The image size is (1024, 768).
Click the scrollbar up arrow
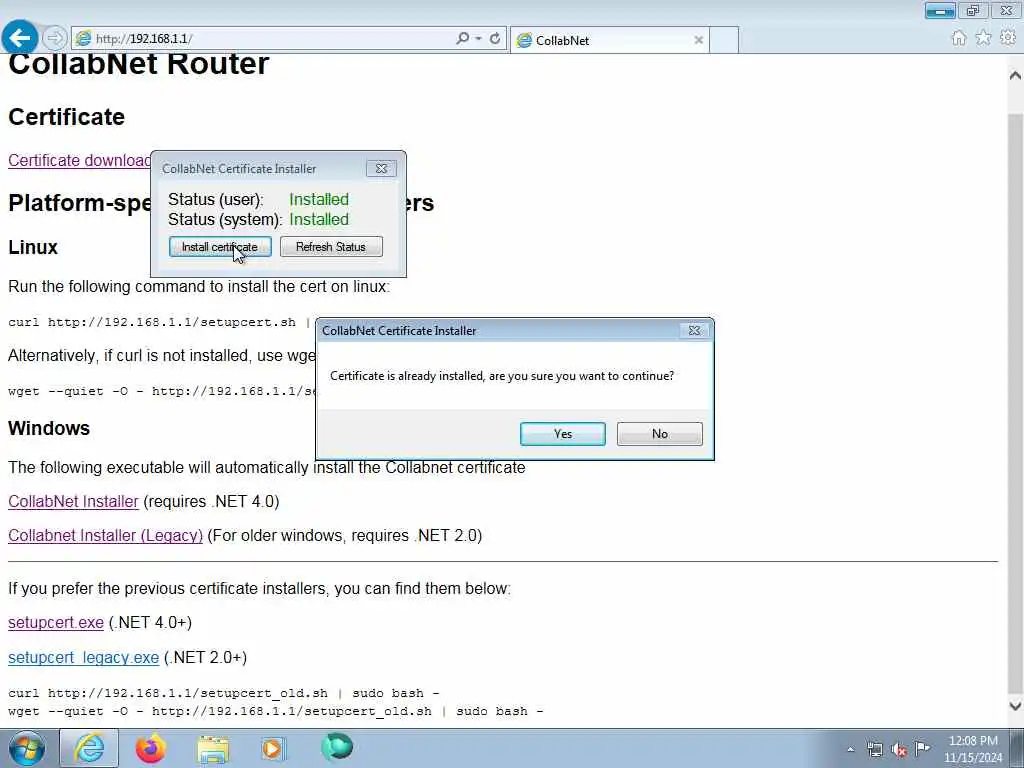click(1015, 76)
